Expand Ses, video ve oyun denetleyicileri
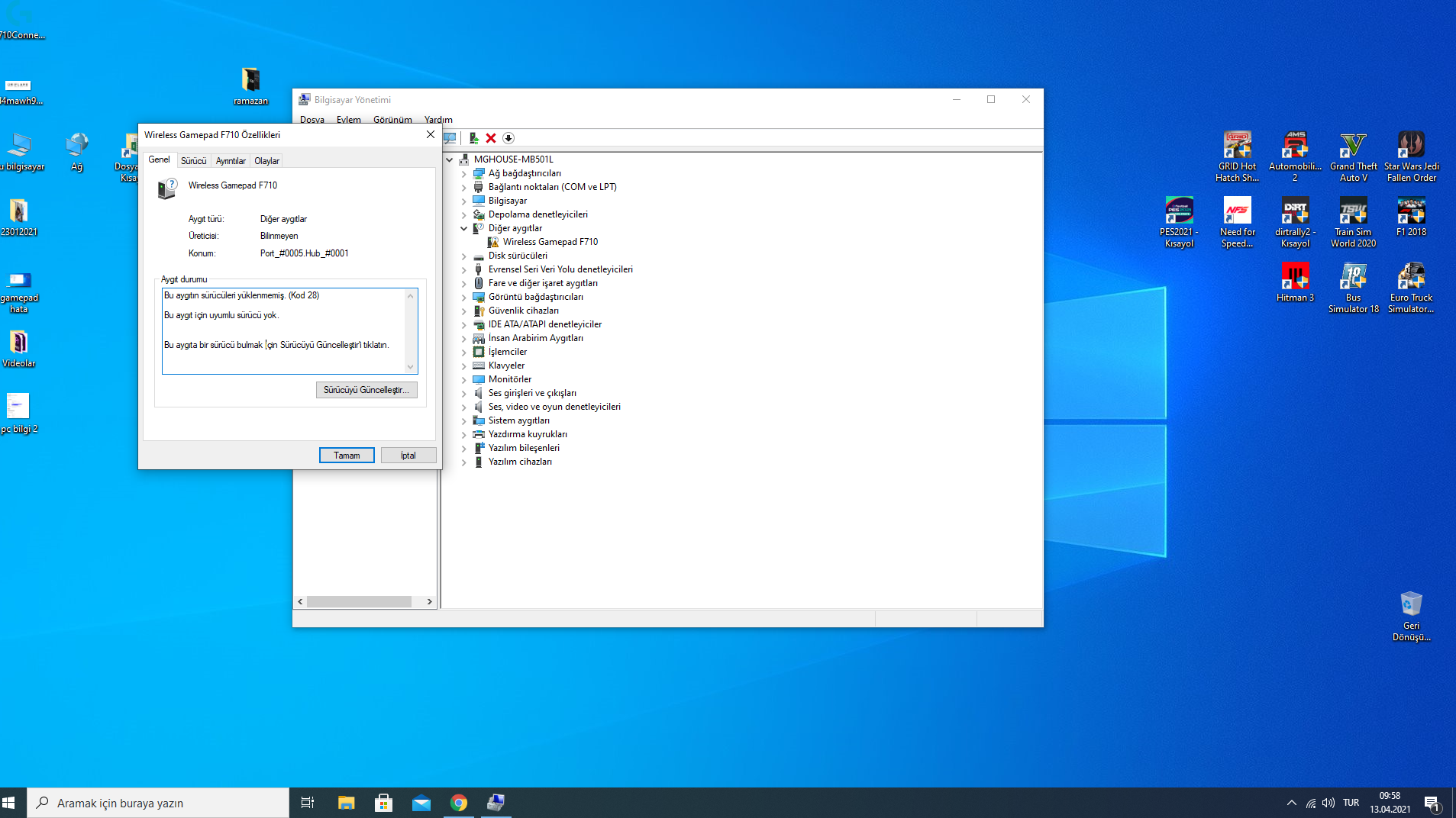This screenshot has width=1456, height=818. pos(463,407)
